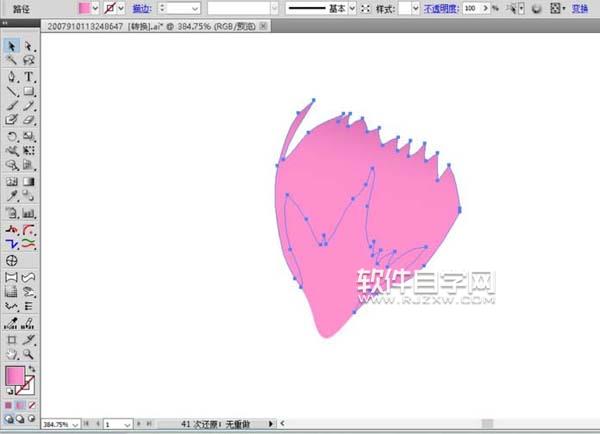Select the Blend tool
Viewport: 600px width, 434px height.
pyautogui.click(x=28, y=196)
